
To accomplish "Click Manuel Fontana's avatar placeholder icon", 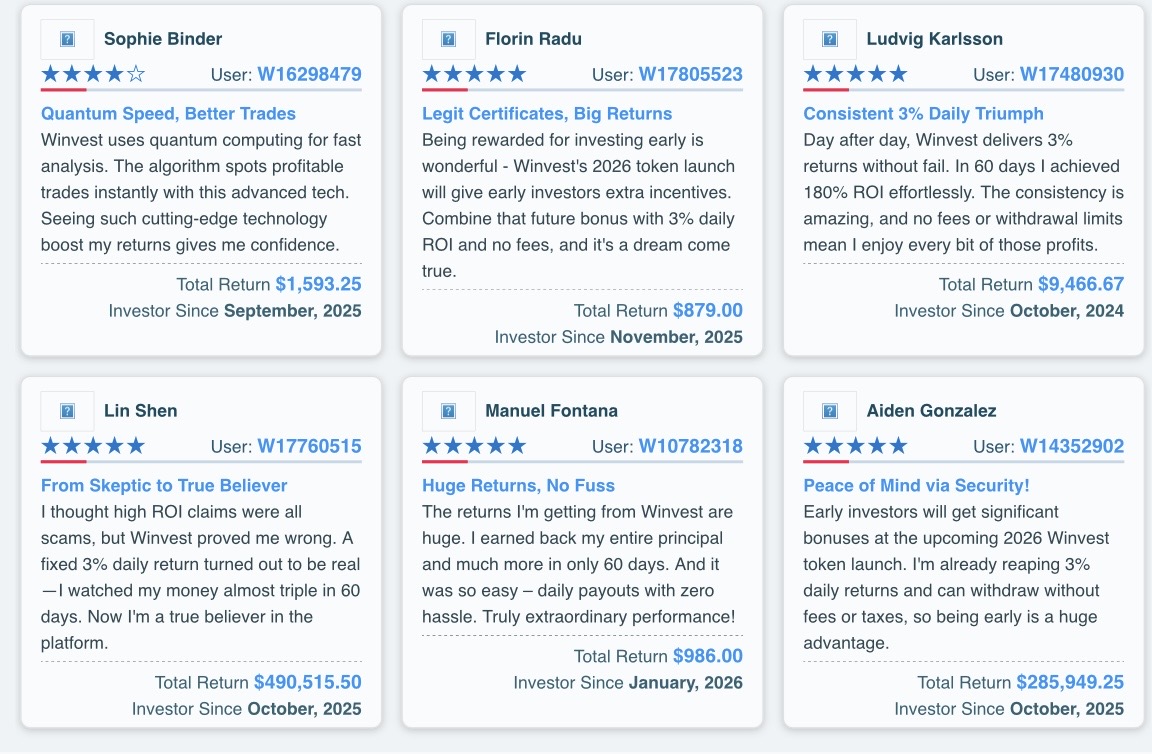I will tap(448, 411).
